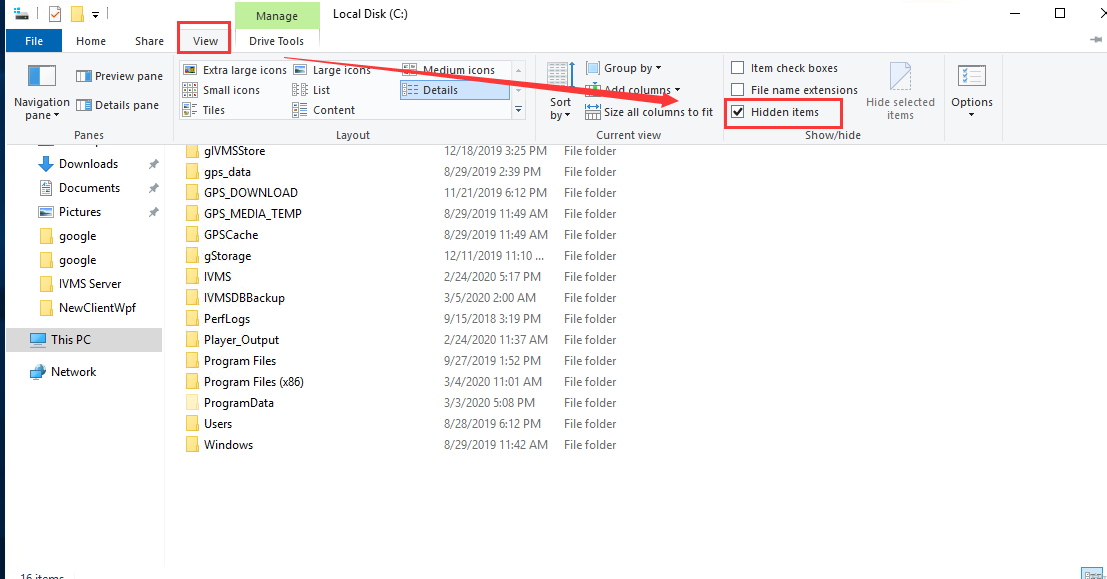Click Size all columns to fit
Viewport: 1107px width, 579px height.
click(x=649, y=112)
